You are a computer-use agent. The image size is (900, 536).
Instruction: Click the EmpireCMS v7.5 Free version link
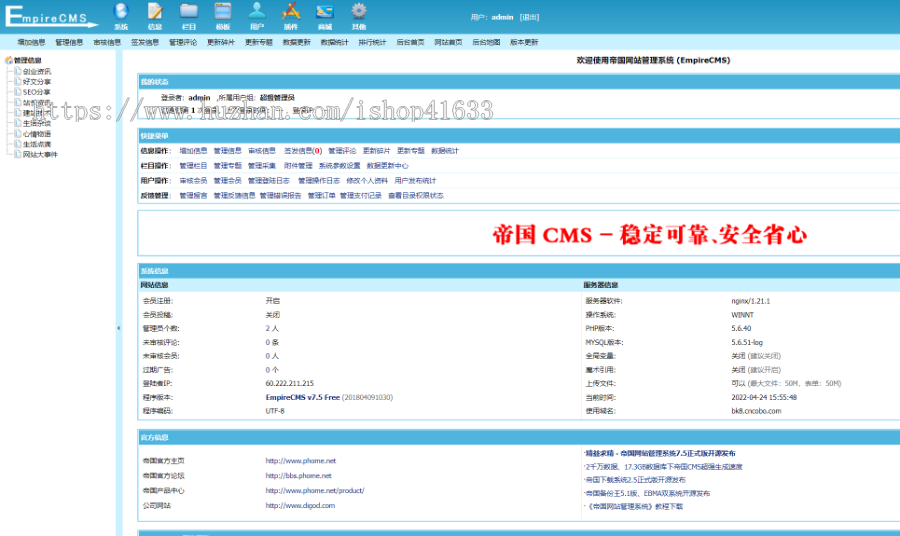point(302,397)
